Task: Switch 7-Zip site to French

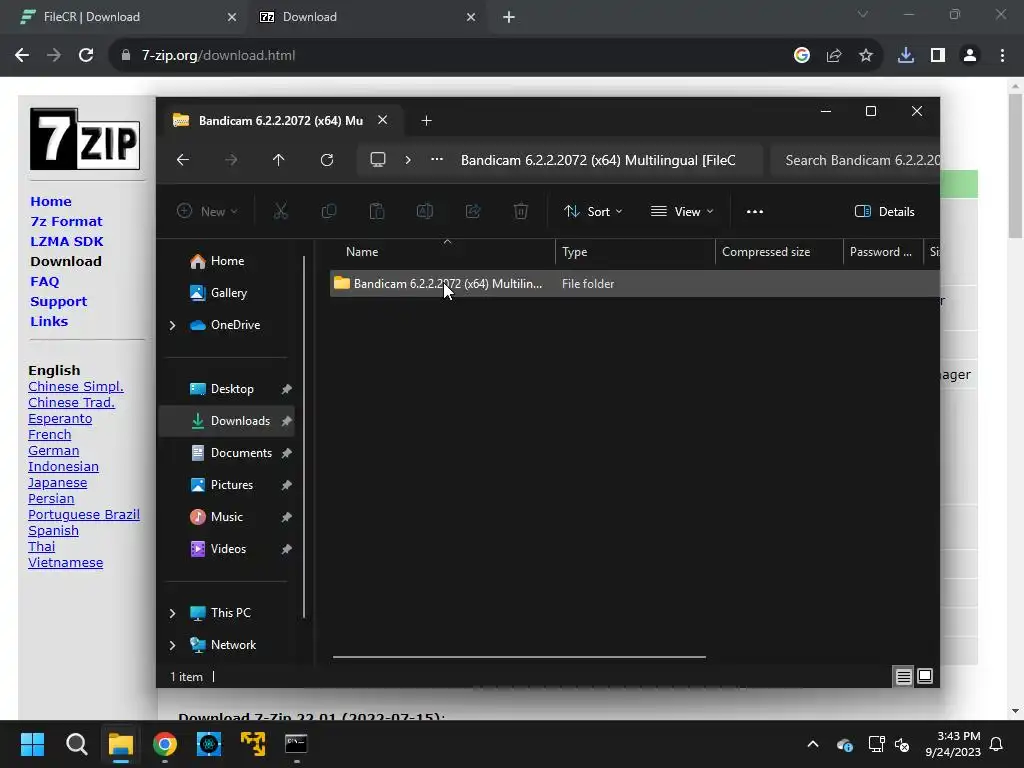Action: [x=50, y=435]
